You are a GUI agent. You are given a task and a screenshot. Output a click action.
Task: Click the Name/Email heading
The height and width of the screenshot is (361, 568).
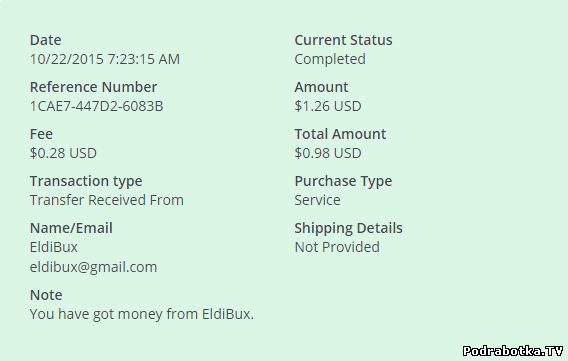click(71, 228)
